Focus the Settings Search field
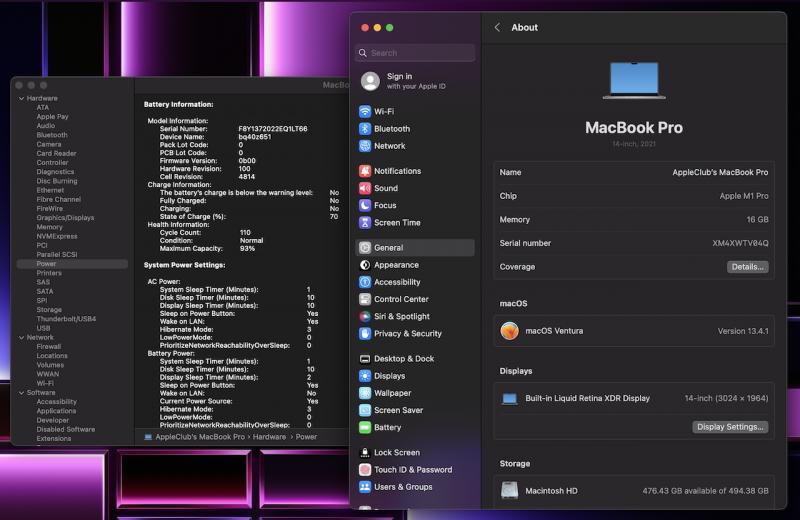Screen dimensions: 800x520 415,53
